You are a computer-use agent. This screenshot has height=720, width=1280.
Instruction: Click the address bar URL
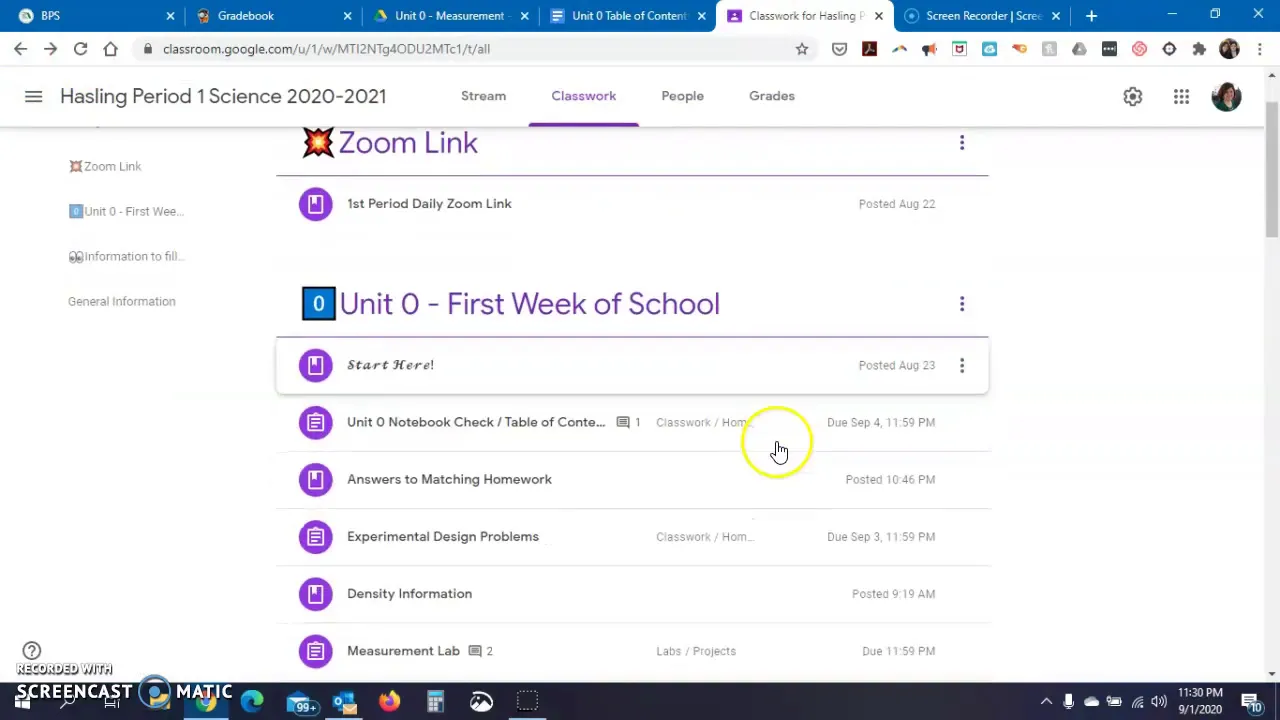click(x=326, y=48)
